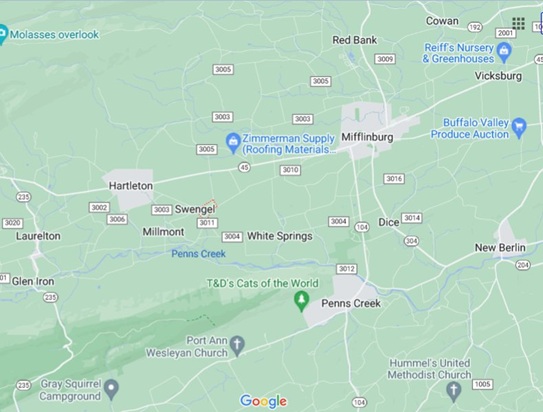Click the Penns Creek town label

(x=351, y=303)
